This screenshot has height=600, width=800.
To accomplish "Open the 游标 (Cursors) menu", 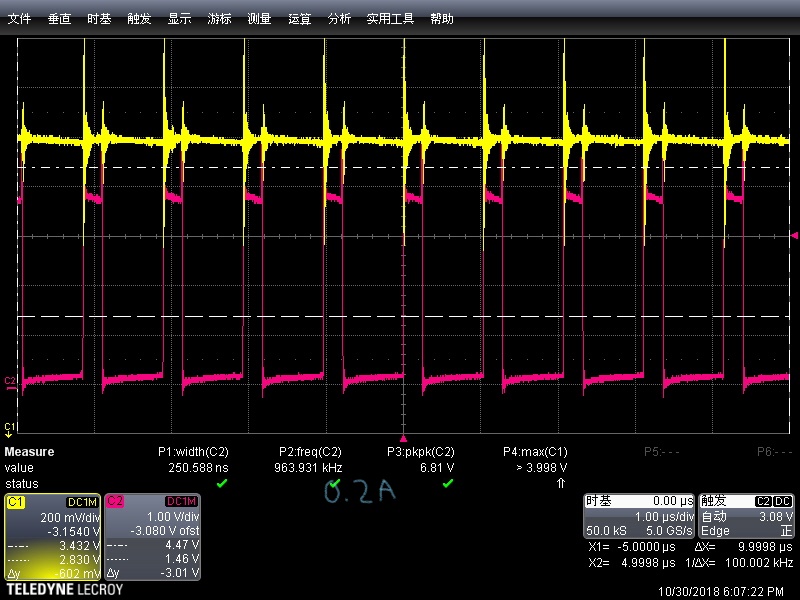I will click(x=219, y=19).
